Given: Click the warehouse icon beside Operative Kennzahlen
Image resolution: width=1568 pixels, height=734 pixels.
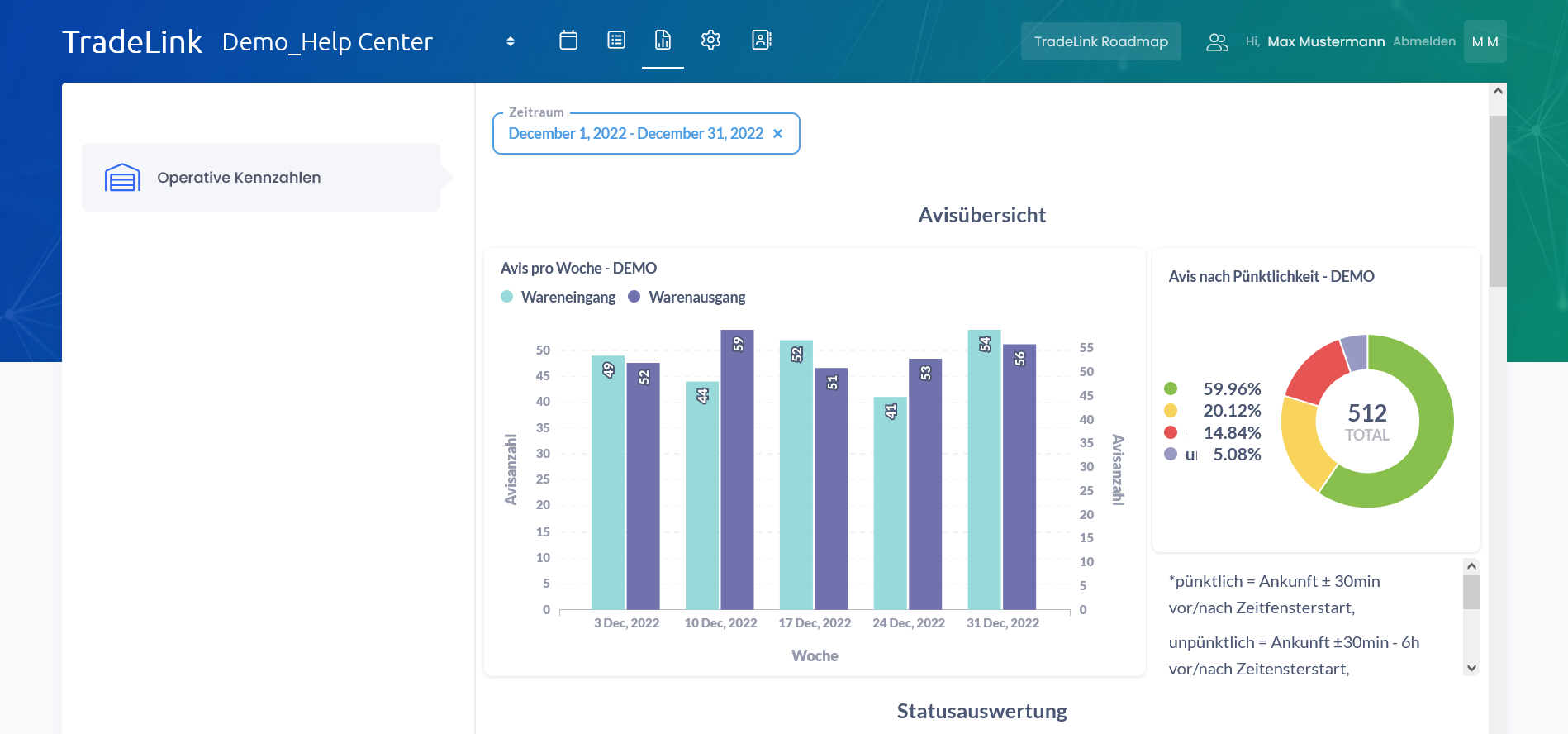Looking at the screenshot, I should pyautogui.click(x=122, y=178).
